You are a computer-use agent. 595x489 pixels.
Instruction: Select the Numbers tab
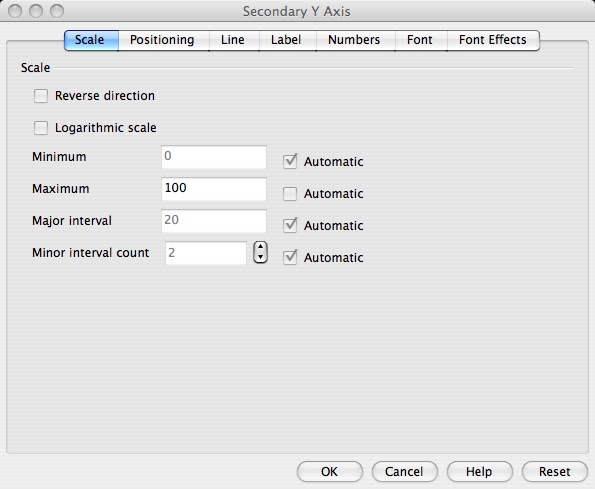tap(354, 40)
